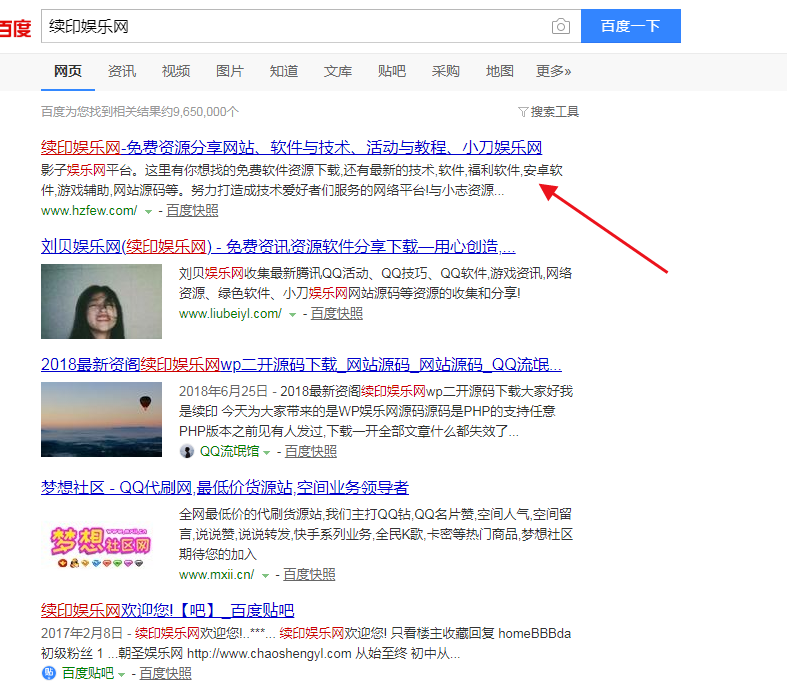Select the 网页 tab
Screen dimensions: 787x695
pyautogui.click(x=68, y=71)
